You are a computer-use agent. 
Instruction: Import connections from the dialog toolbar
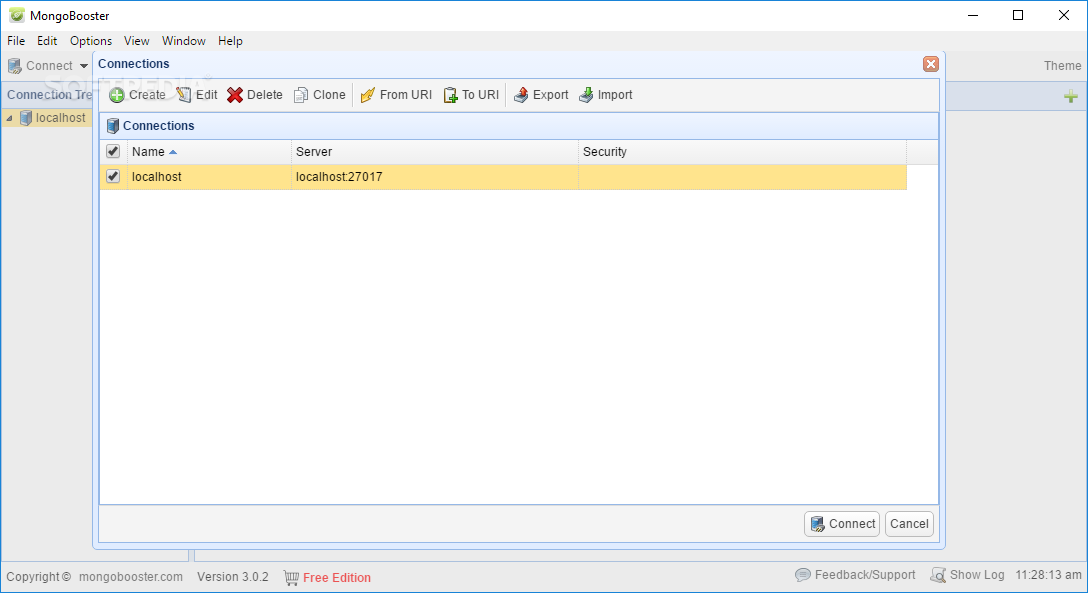606,95
